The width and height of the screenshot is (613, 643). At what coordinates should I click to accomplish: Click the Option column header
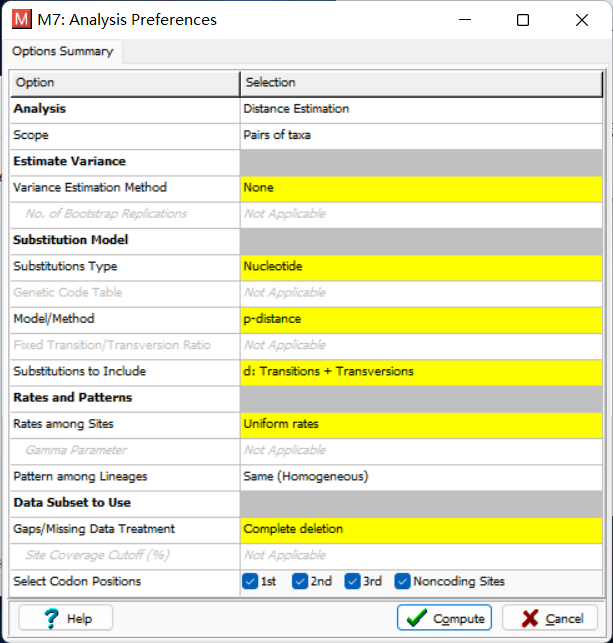125,83
